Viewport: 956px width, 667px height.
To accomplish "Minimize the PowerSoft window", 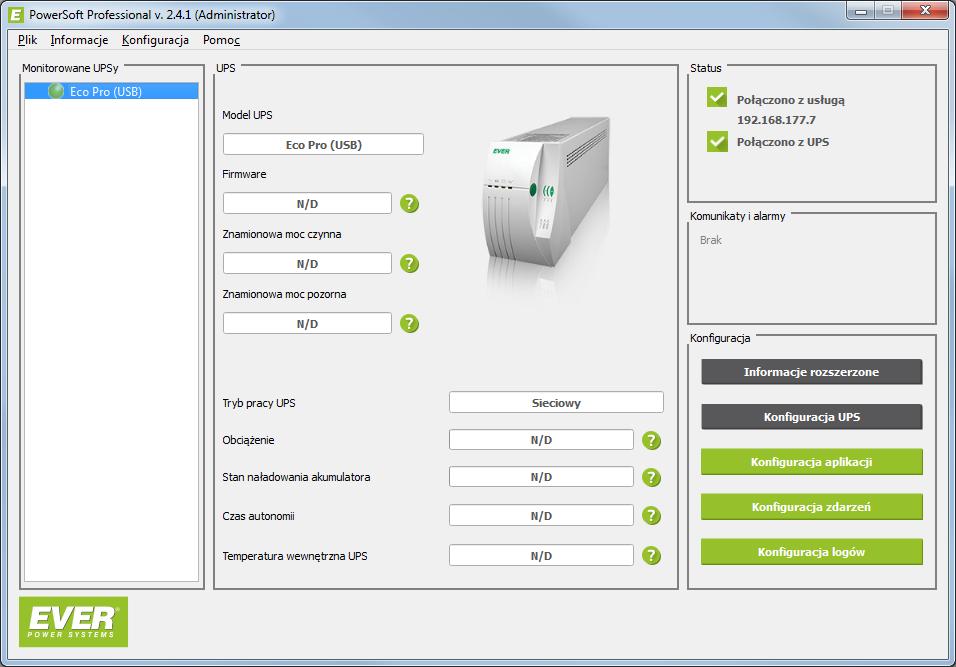I will point(860,10).
